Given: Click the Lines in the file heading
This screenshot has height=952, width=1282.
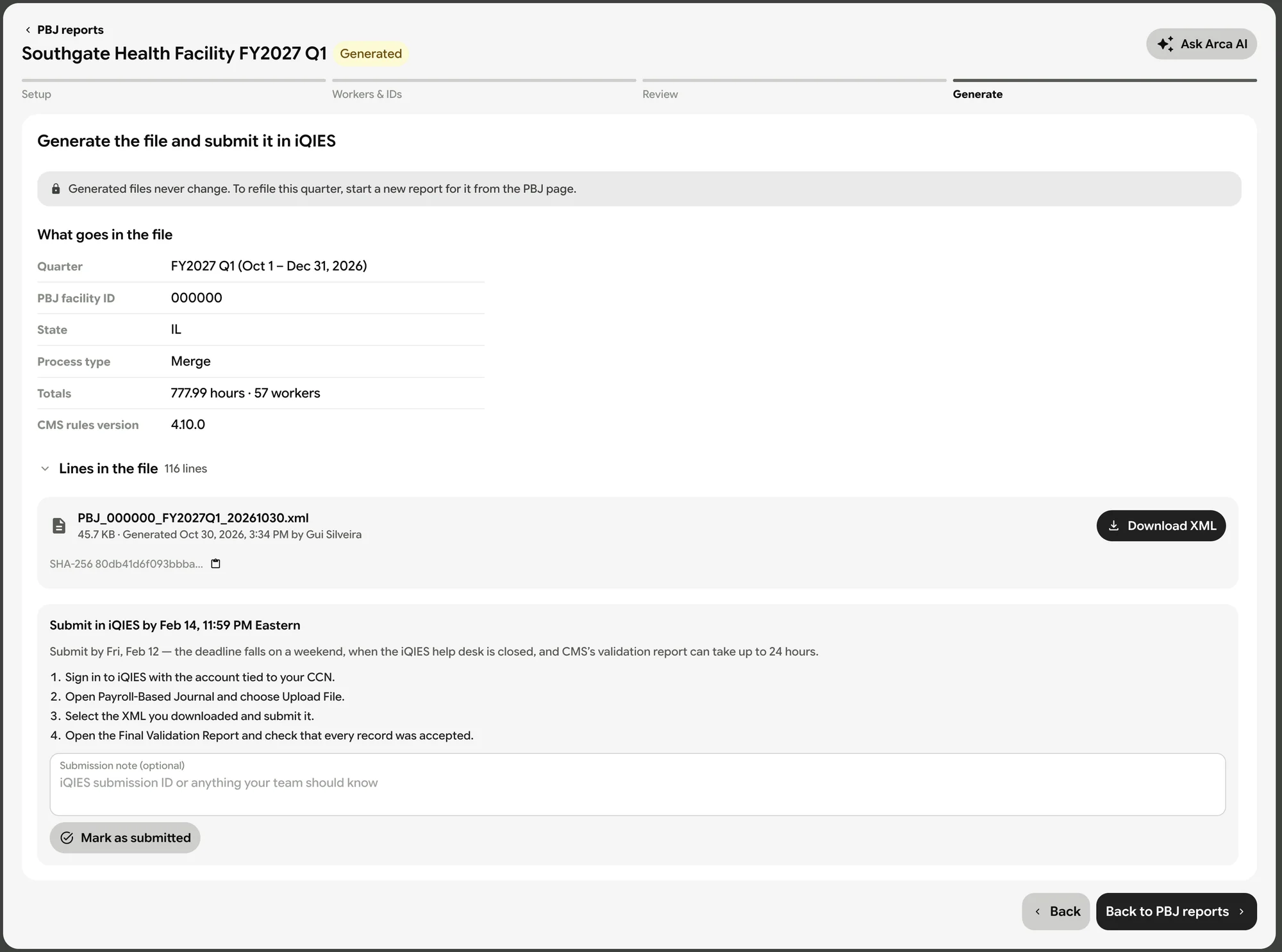Looking at the screenshot, I should 108,469.
